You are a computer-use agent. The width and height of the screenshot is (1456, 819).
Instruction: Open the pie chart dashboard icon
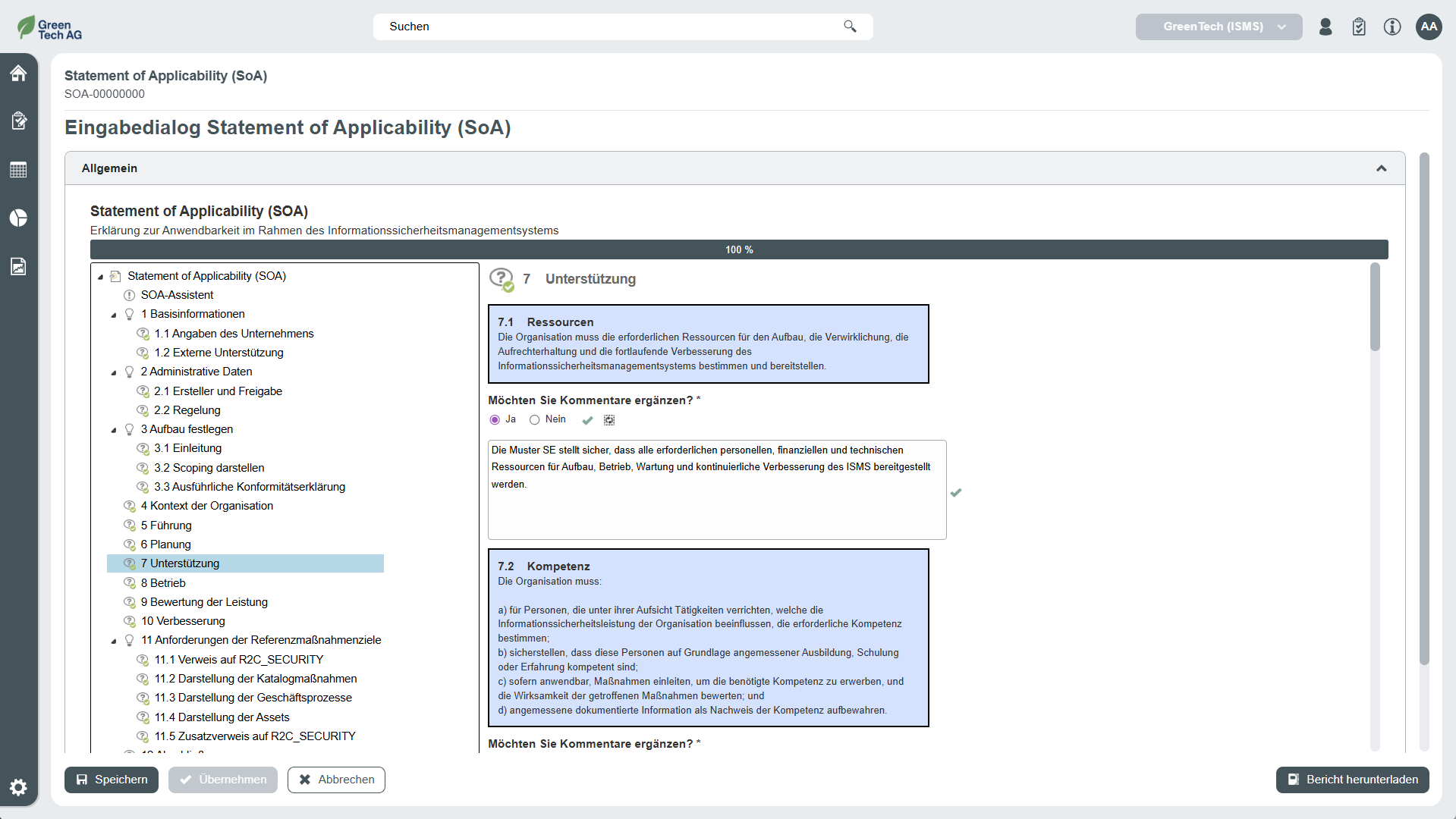coord(18,218)
